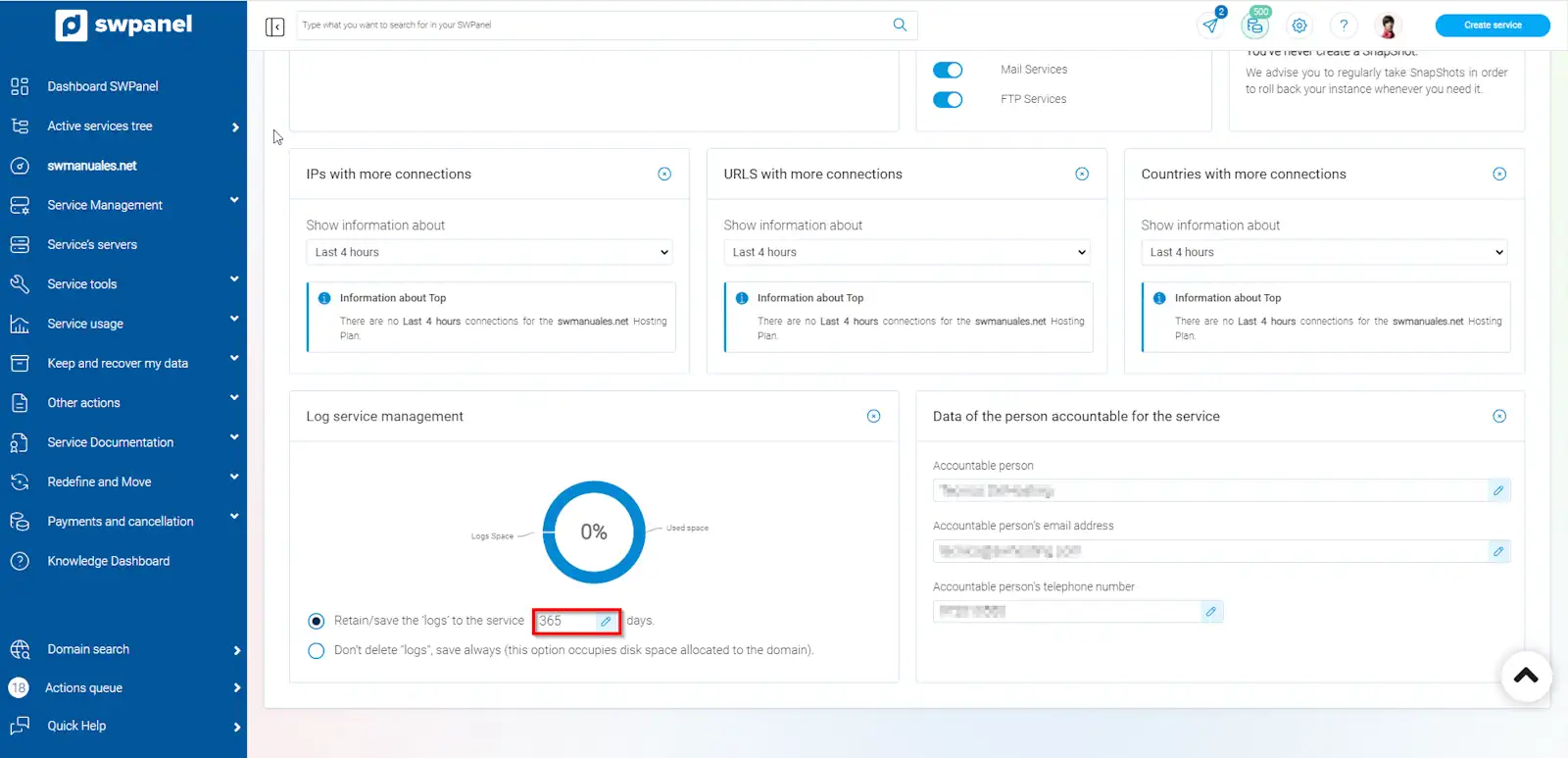Open the settings gear icon in the header
1568x758 pixels.
[x=1299, y=25]
